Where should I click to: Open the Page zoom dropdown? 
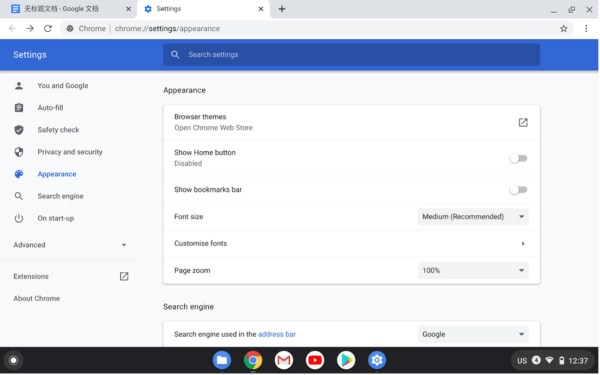tap(473, 271)
